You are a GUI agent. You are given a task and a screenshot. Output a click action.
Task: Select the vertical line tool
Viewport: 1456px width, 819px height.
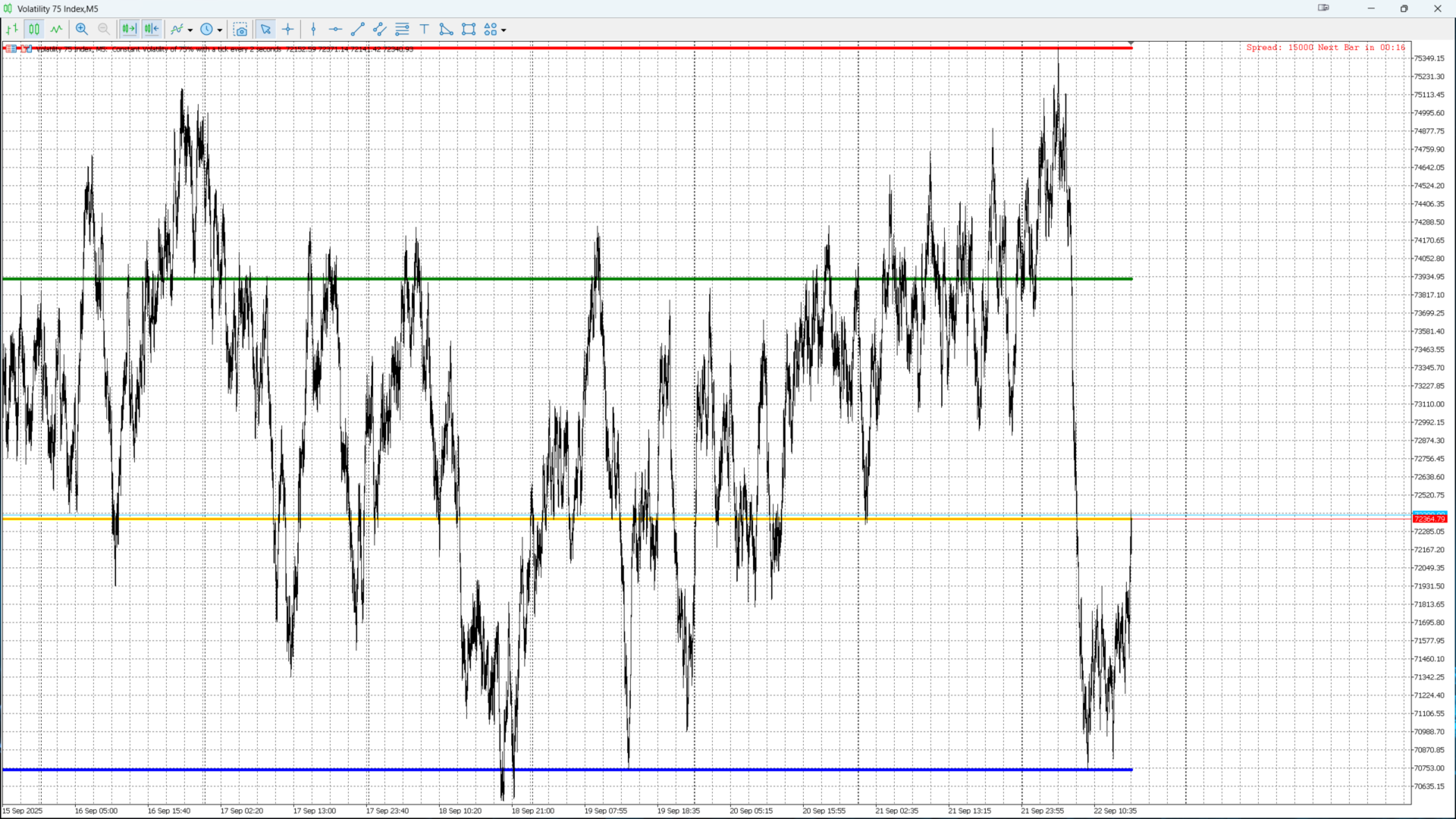point(313,30)
